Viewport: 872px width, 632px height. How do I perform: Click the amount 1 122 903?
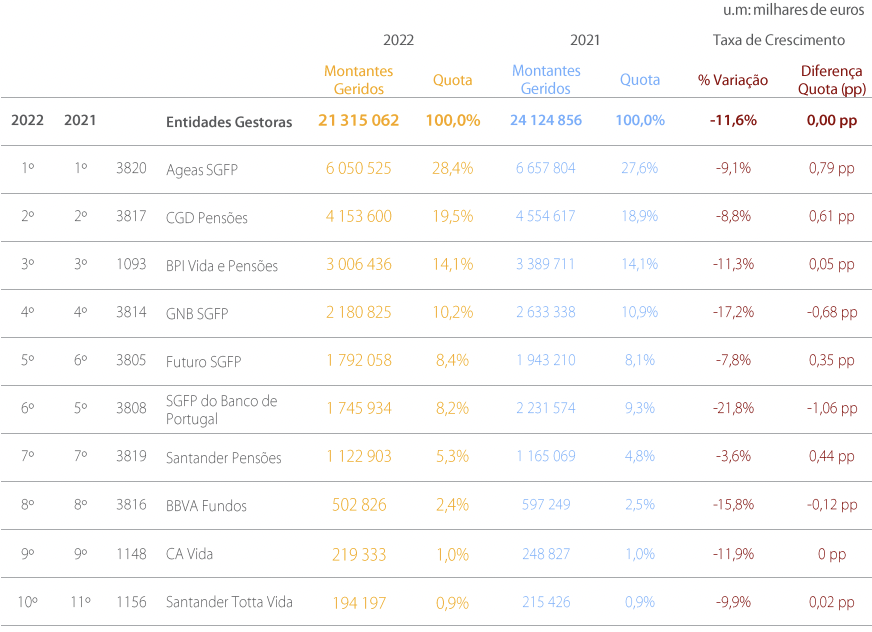(x=358, y=456)
